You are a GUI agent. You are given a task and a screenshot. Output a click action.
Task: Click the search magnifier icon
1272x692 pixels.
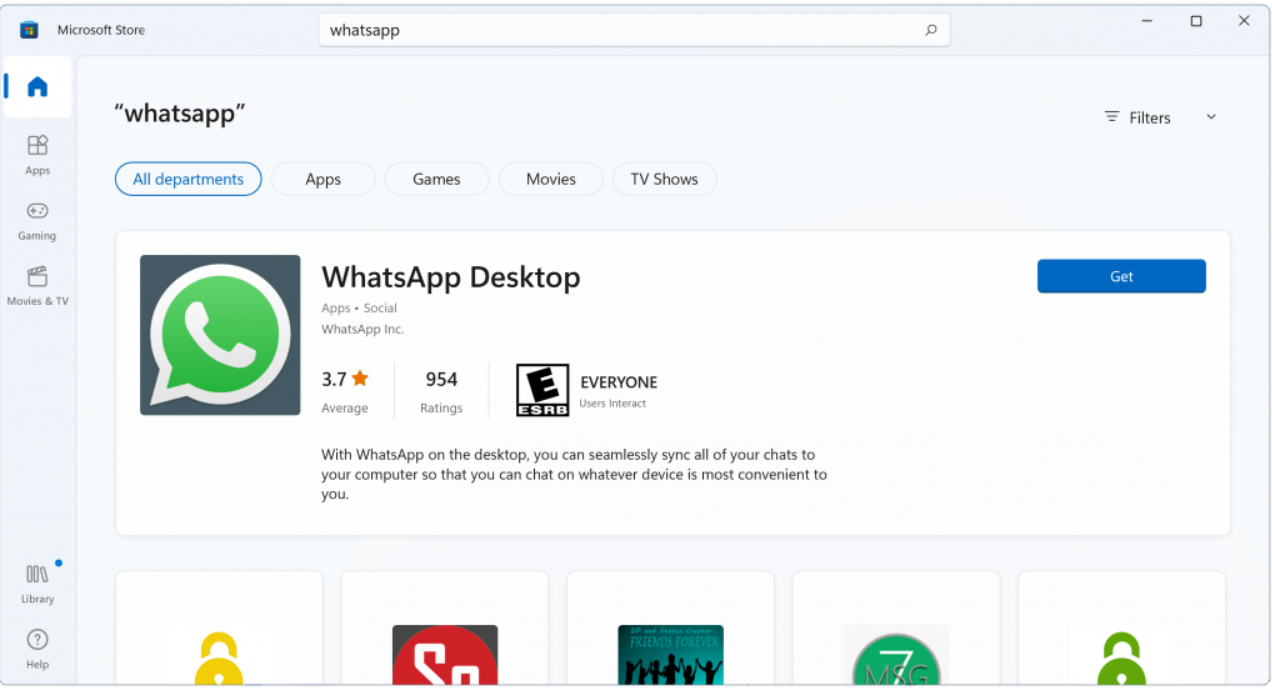pos(931,30)
